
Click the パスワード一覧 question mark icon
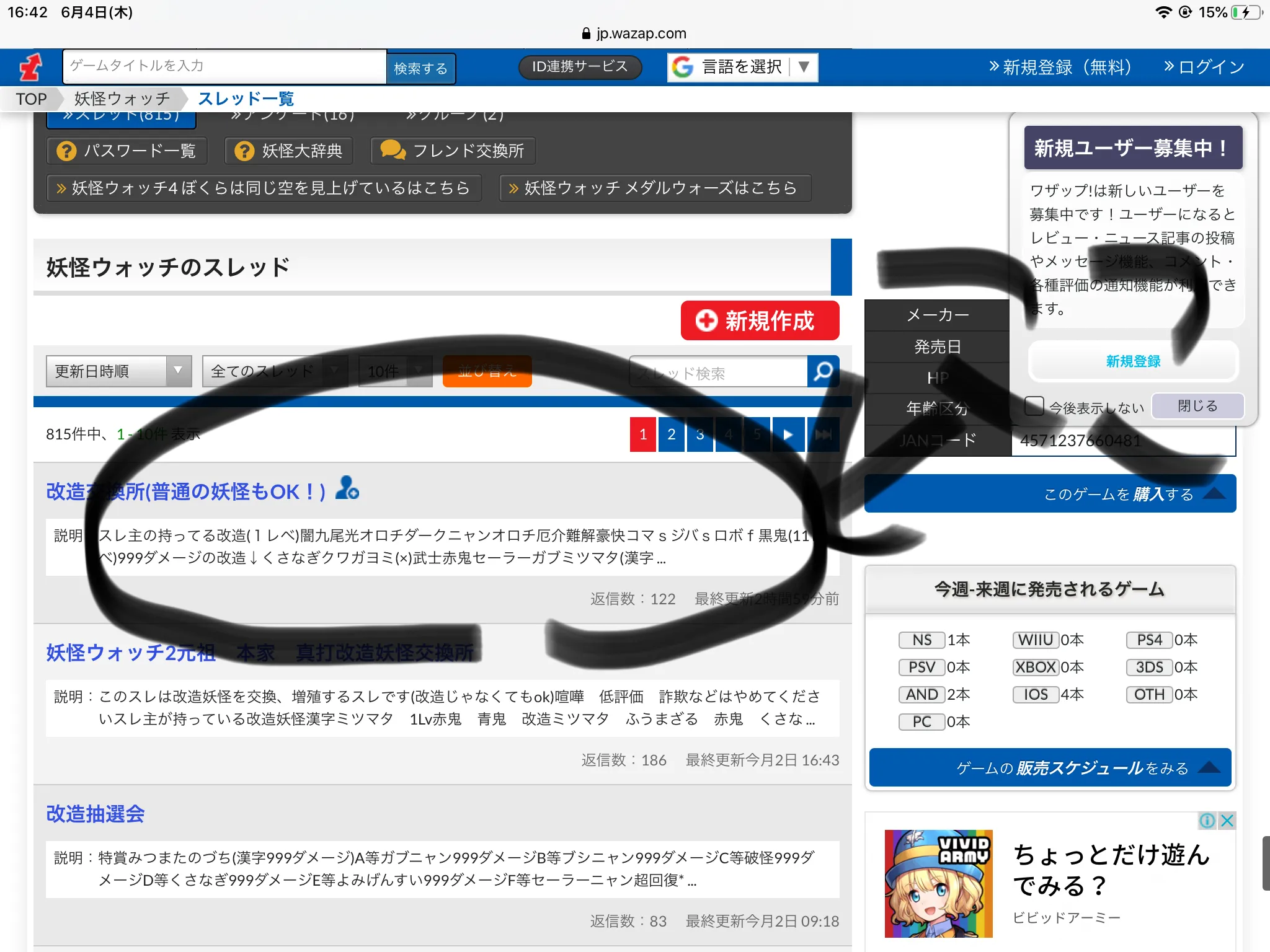pos(66,151)
